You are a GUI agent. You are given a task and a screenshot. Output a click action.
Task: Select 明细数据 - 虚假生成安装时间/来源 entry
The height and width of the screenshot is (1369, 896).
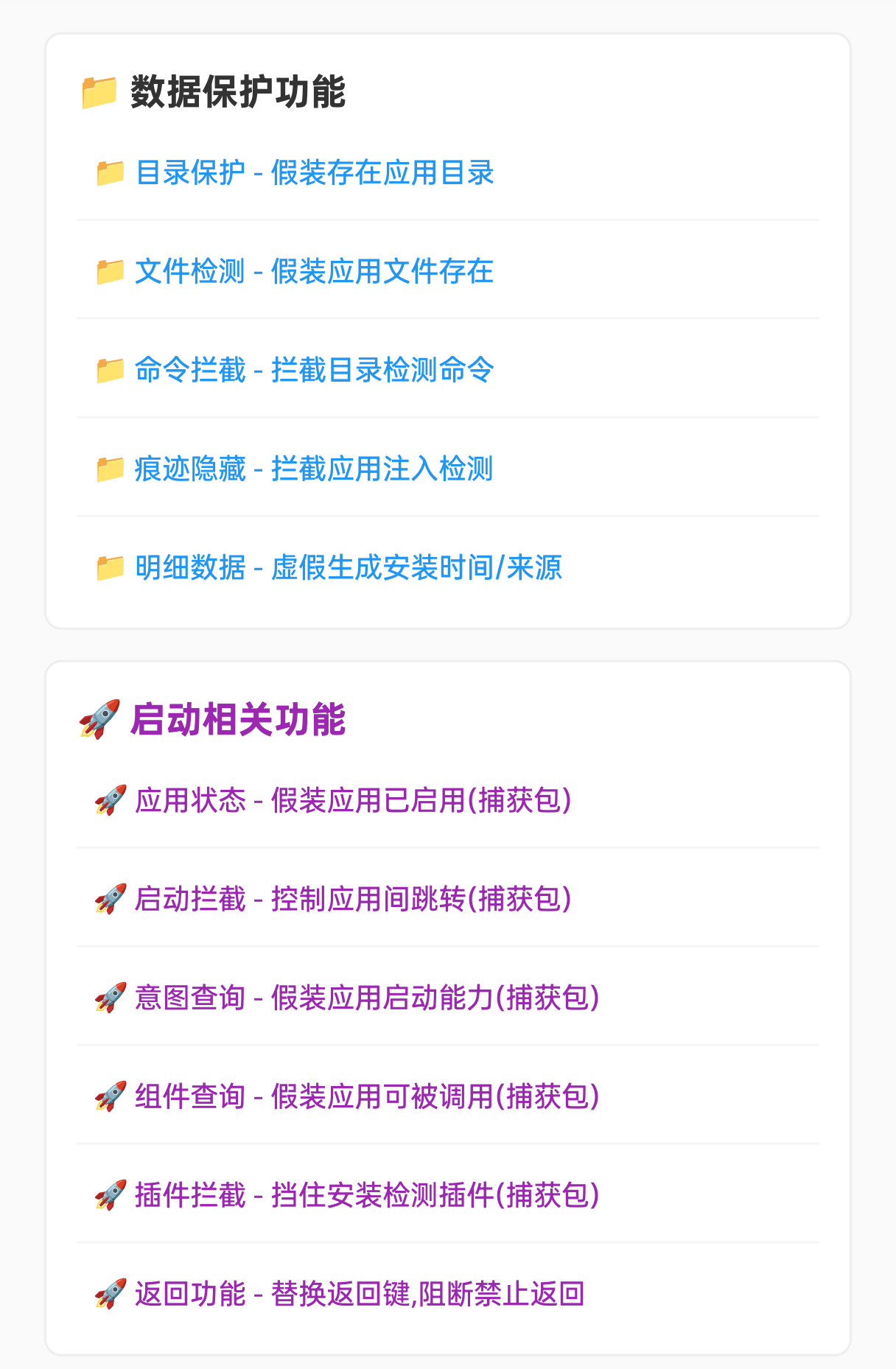coord(448,568)
